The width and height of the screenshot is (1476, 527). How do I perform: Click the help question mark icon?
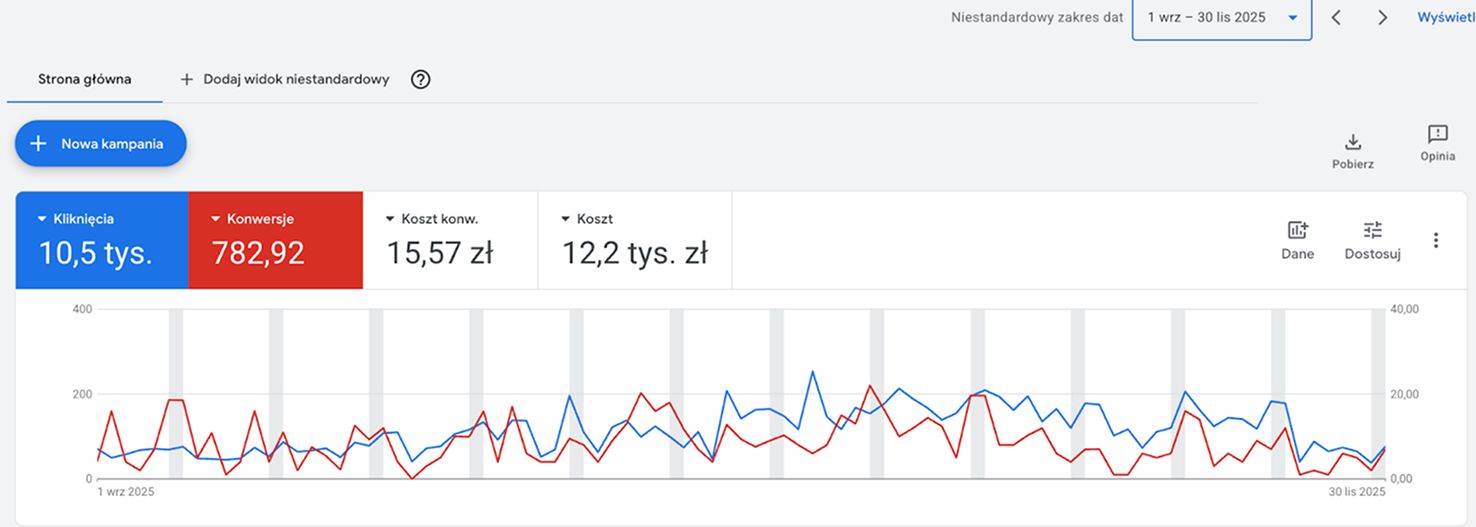421,80
